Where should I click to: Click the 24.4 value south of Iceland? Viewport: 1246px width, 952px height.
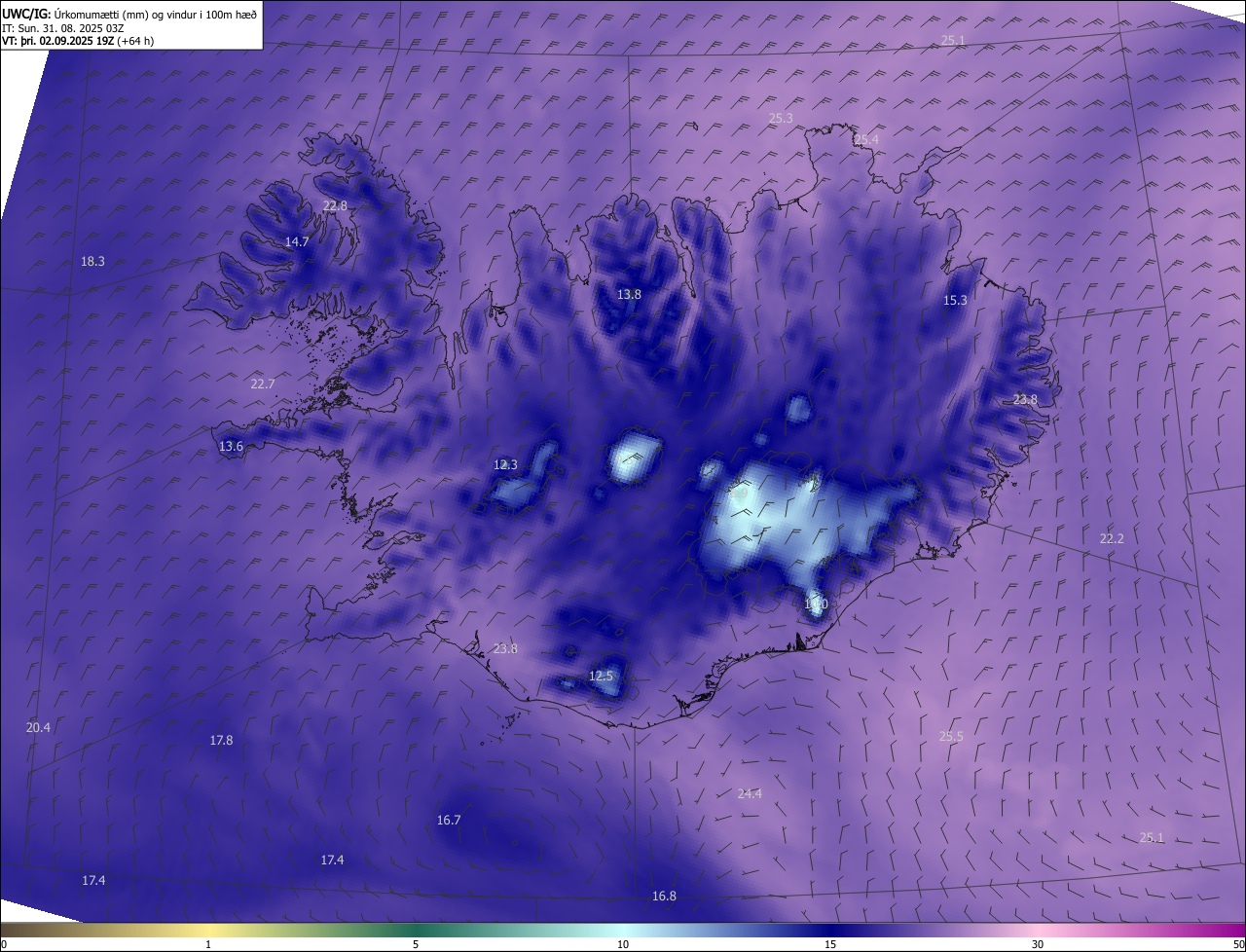[x=750, y=793]
